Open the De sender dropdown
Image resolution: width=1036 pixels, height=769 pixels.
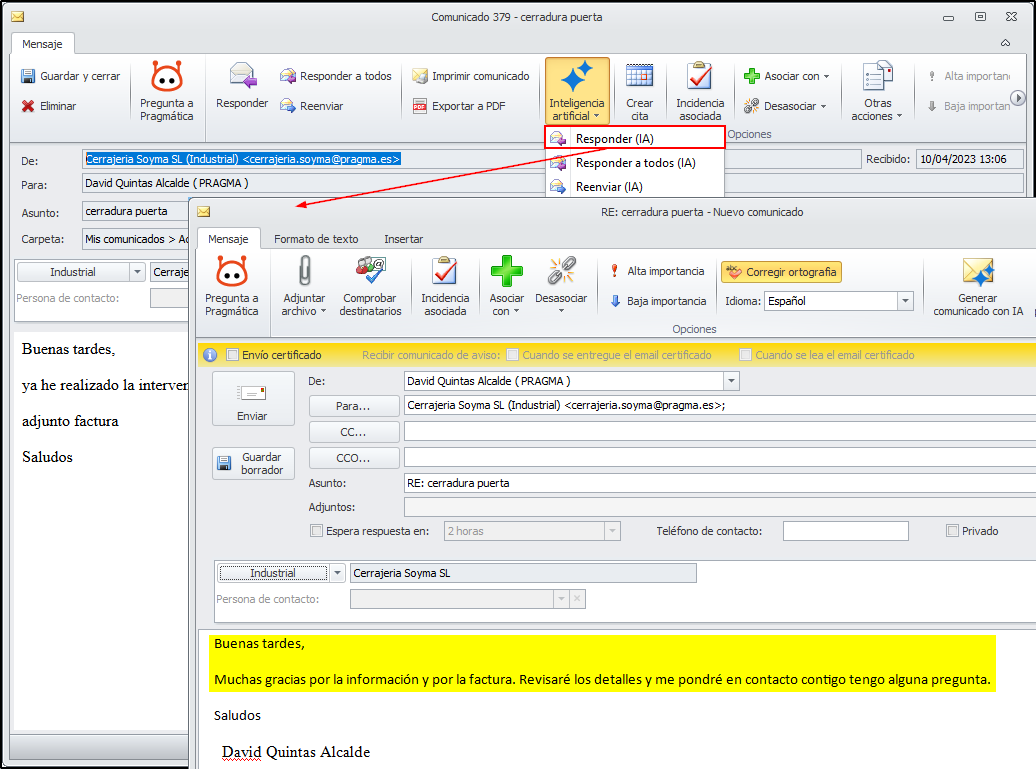pos(731,381)
